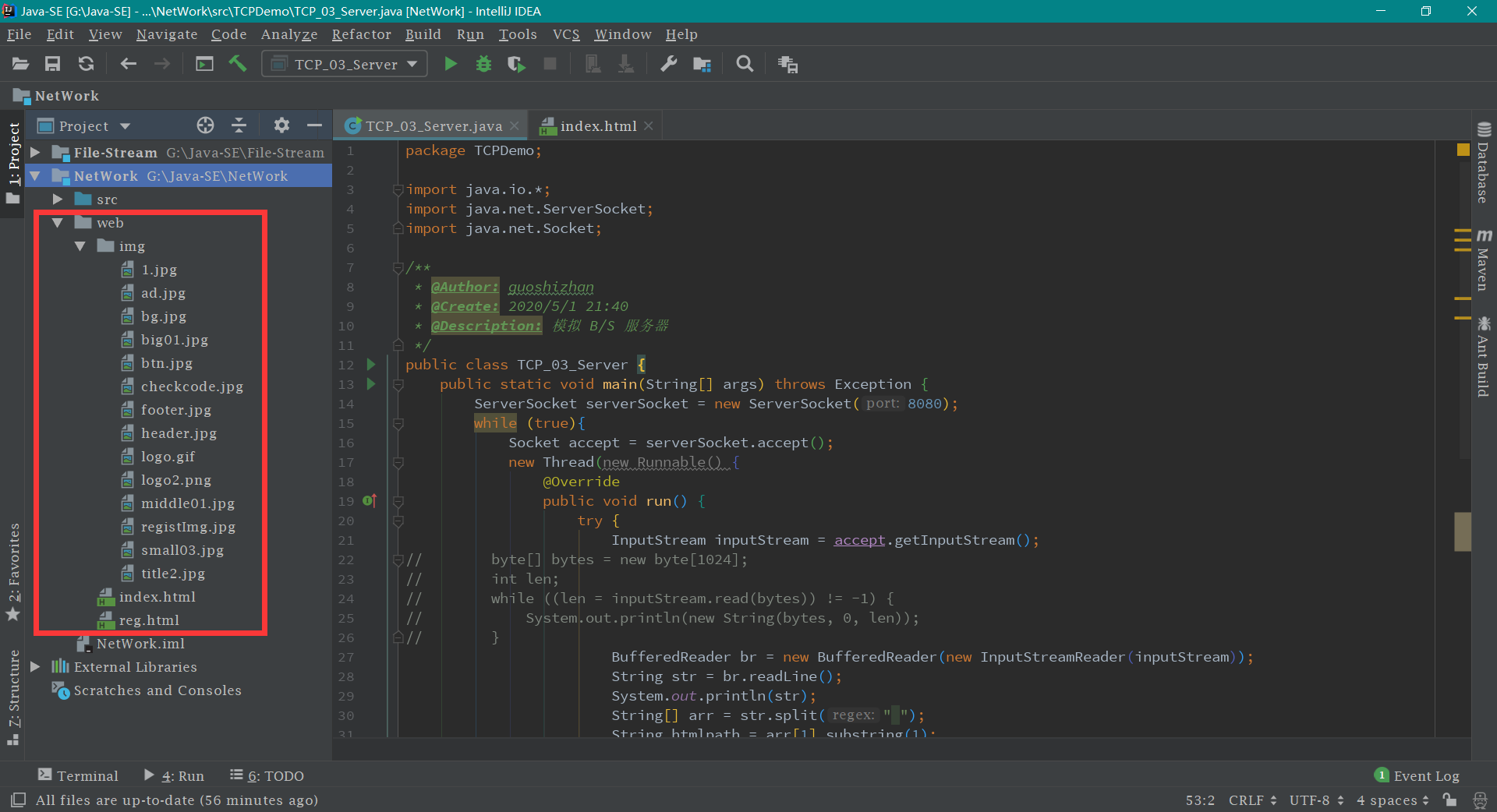Run the TCP_03_Server configuration

pos(451,64)
